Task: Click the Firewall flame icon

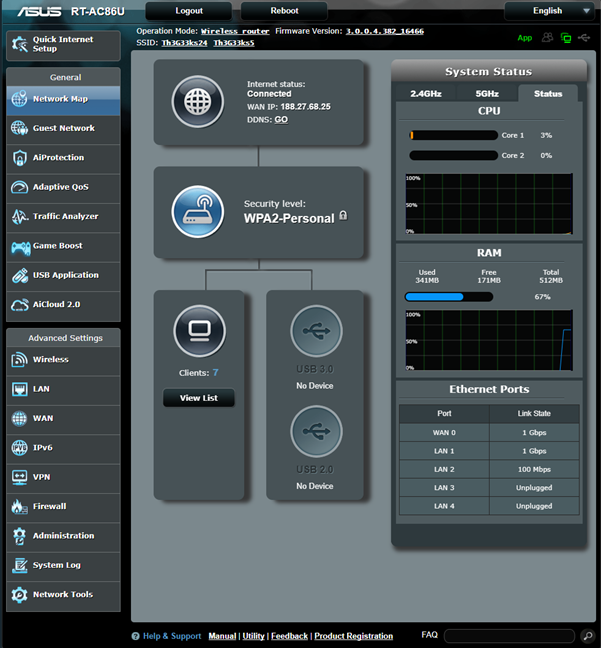Action: [x=19, y=507]
